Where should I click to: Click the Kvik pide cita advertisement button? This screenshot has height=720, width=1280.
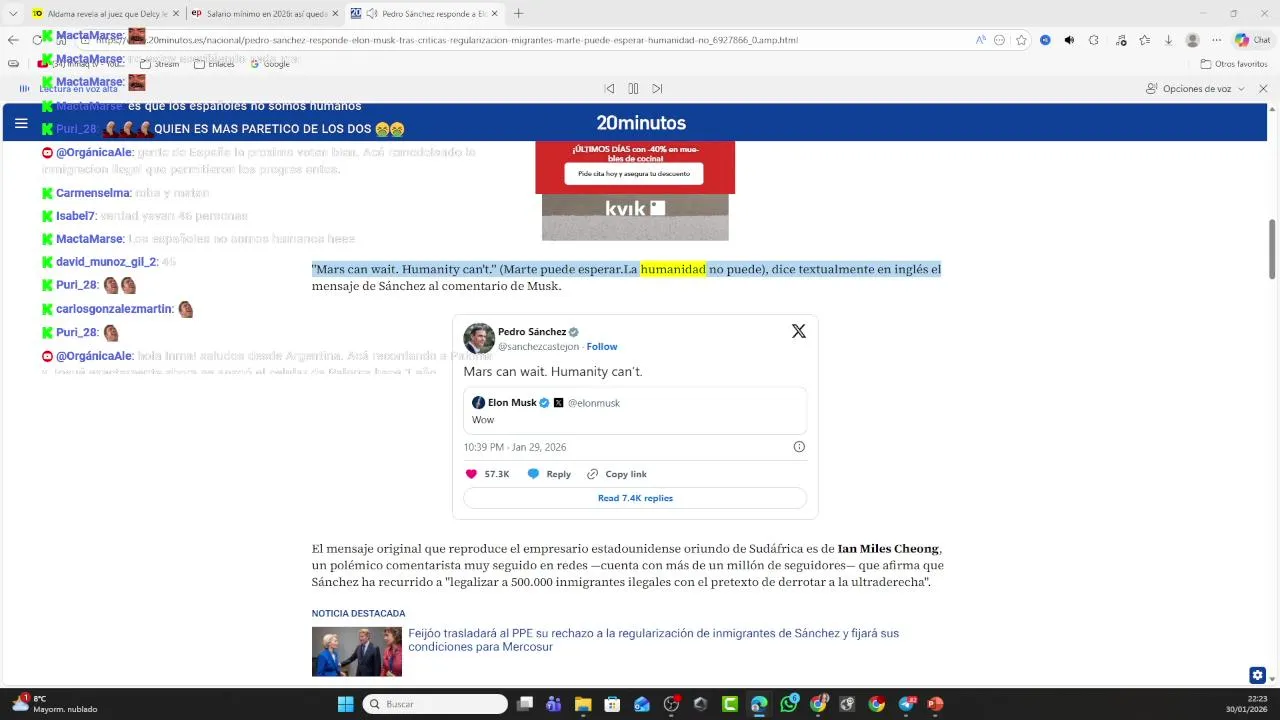pos(635,173)
